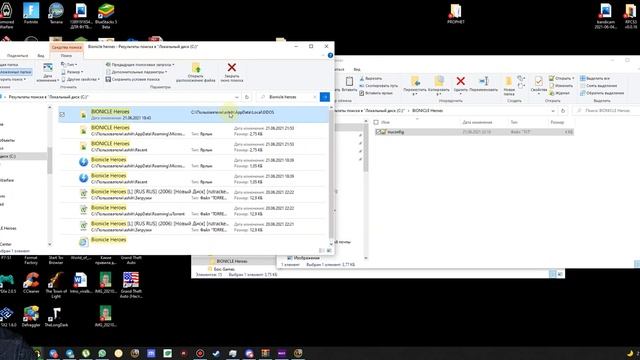The image size is (640, 360).
Task: Toggle checkbox of first BIONICLE Heroes result
Action: (x=62, y=115)
